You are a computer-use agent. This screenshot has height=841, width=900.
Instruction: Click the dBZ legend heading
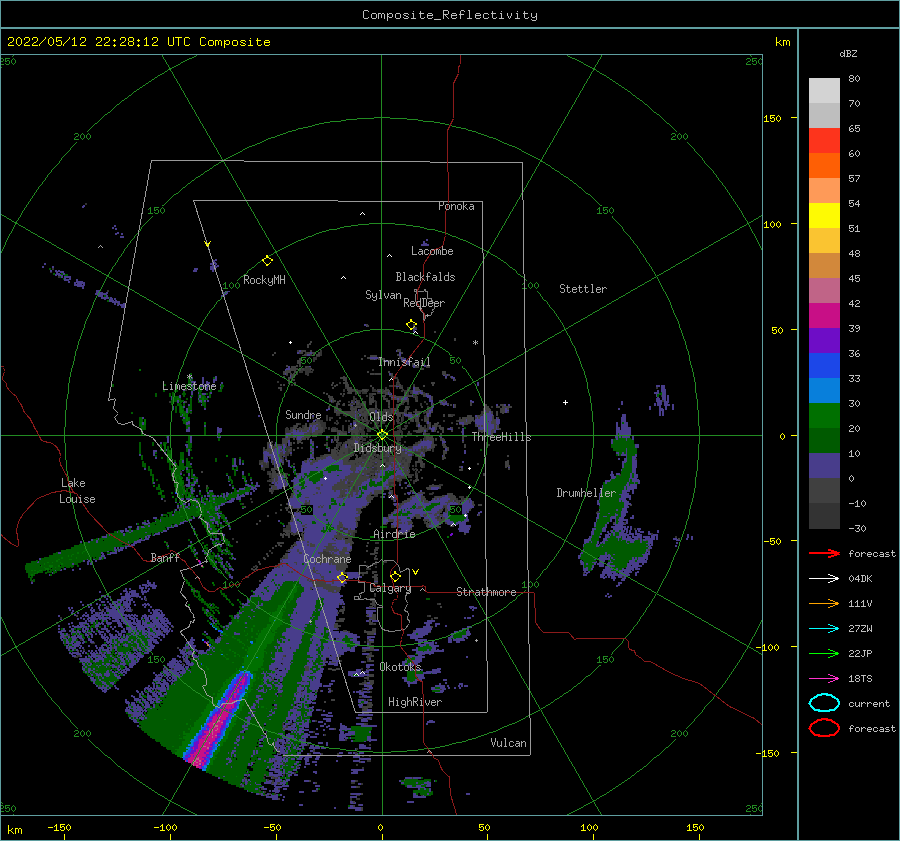click(848, 53)
